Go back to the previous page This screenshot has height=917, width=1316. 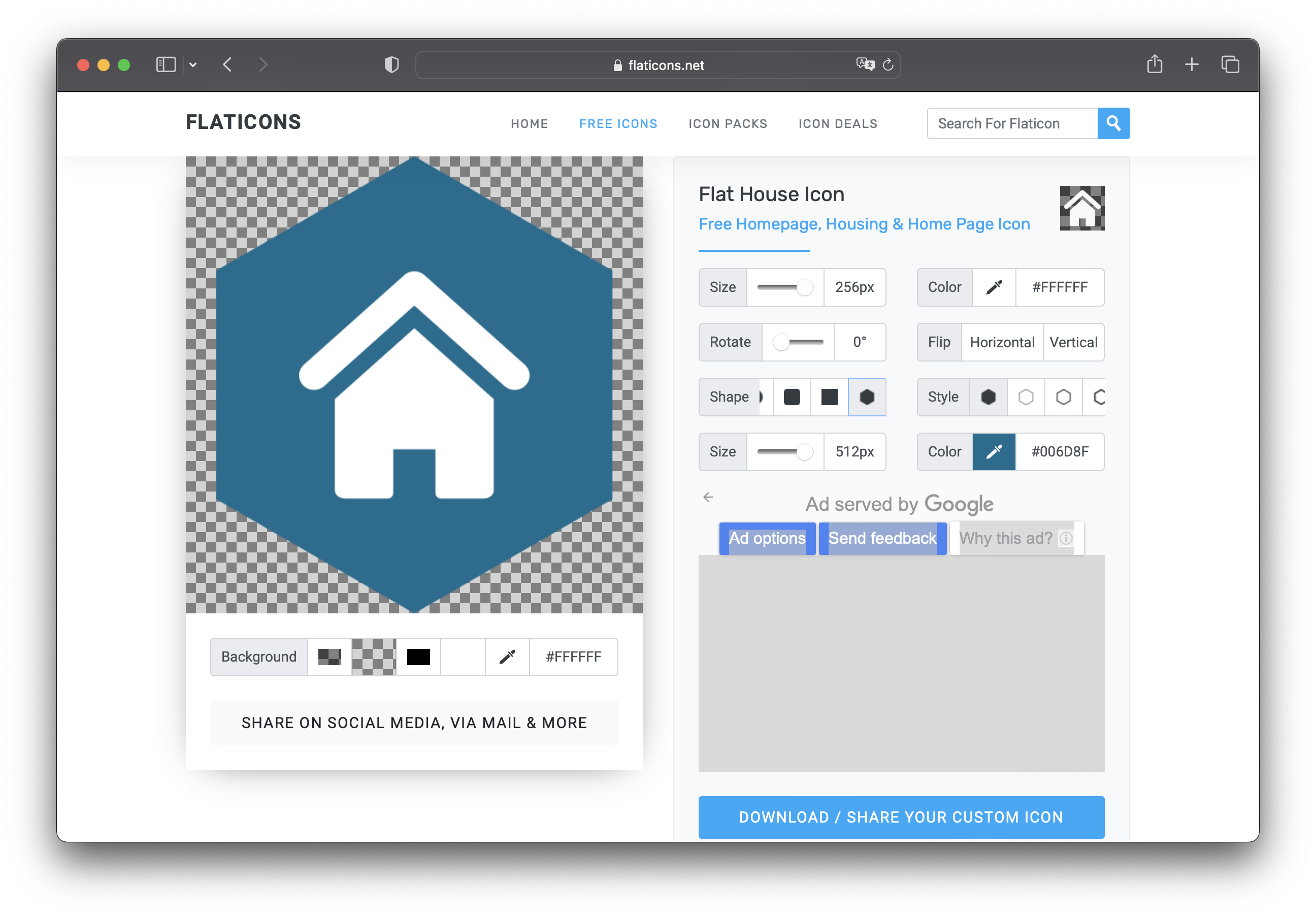click(227, 65)
